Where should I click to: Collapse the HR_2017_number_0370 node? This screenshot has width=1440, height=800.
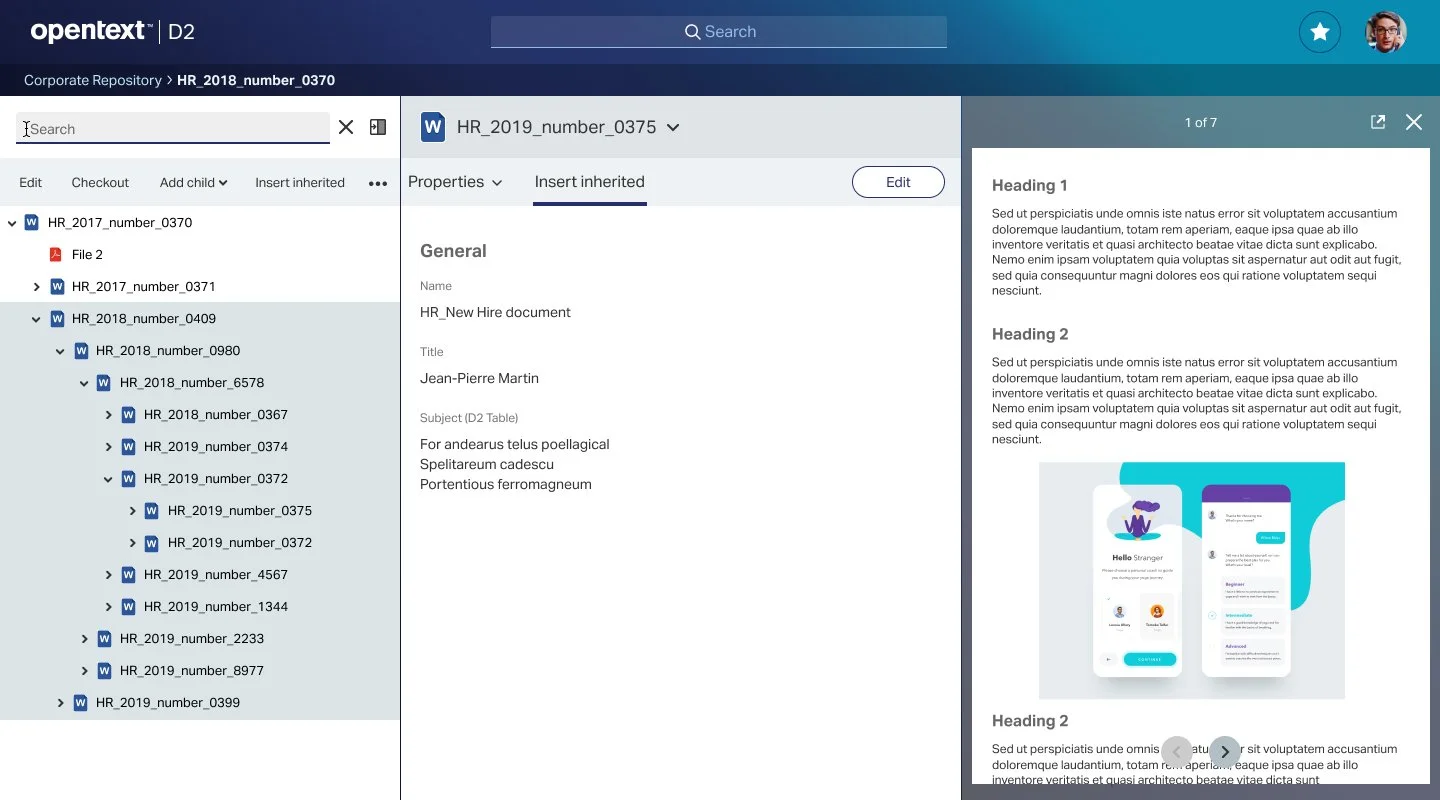coord(12,223)
